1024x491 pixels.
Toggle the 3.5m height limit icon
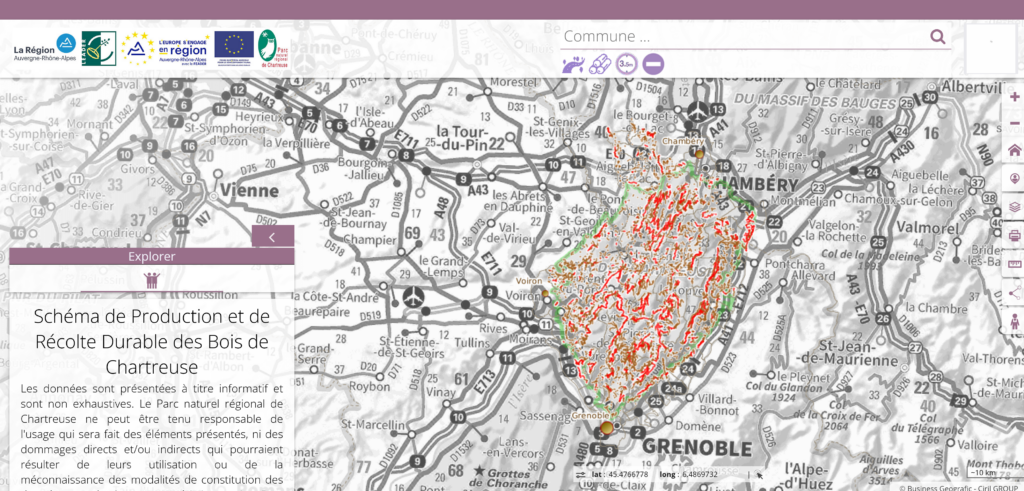click(627, 65)
